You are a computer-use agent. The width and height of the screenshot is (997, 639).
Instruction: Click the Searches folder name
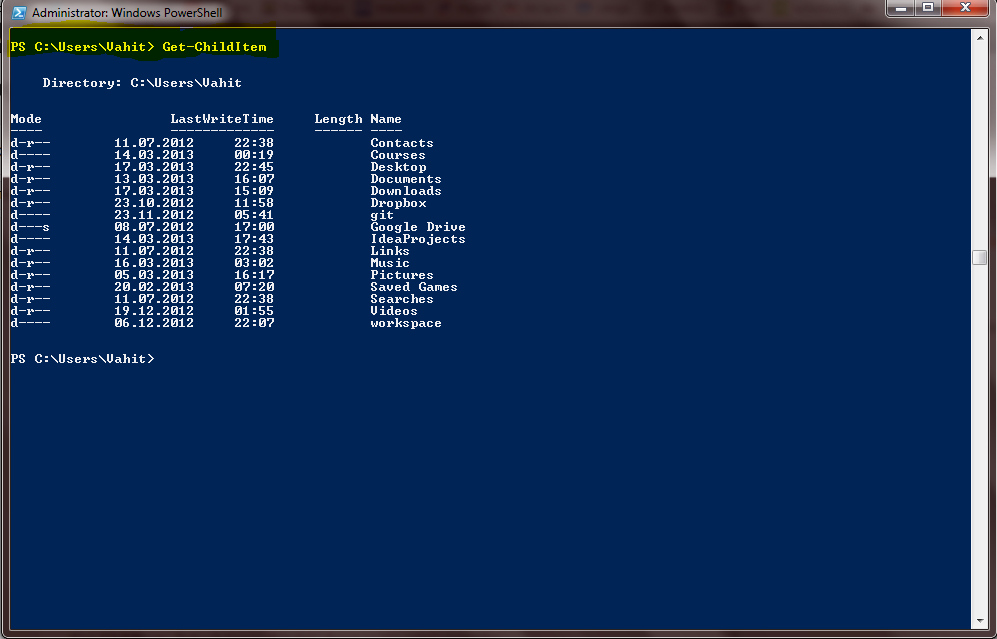(x=402, y=299)
